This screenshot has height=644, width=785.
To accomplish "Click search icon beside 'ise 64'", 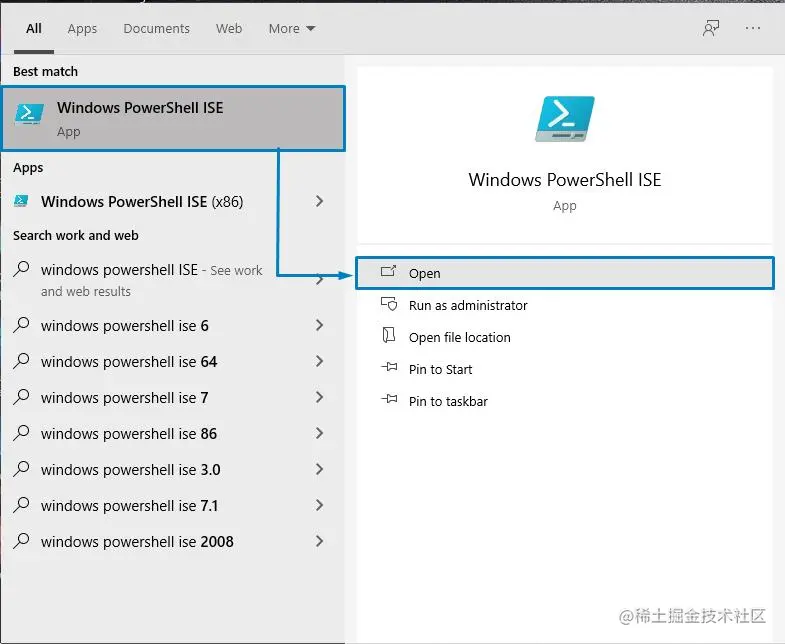I will 22,361.
